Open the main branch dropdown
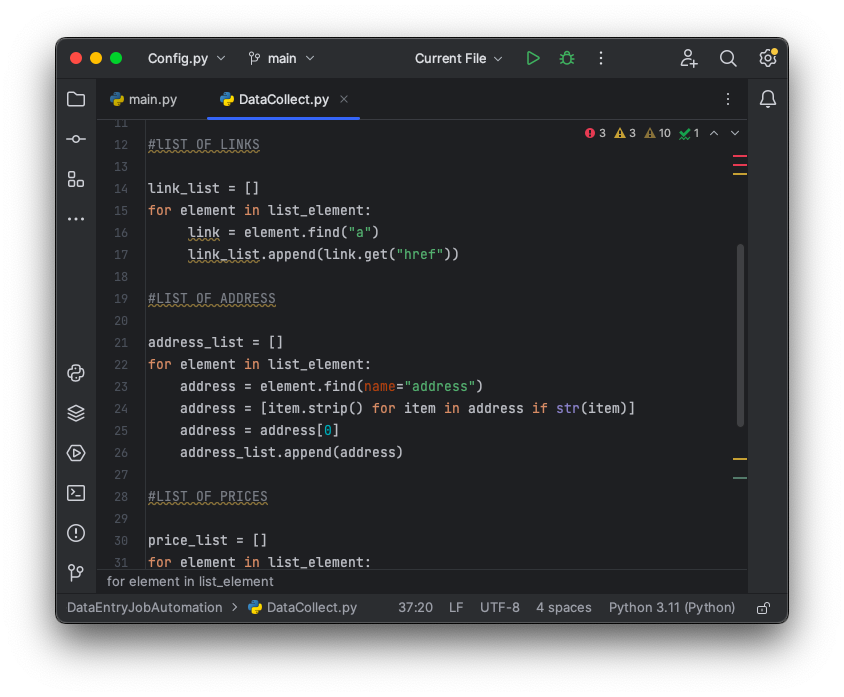The width and height of the screenshot is (844, 697). 281,58
